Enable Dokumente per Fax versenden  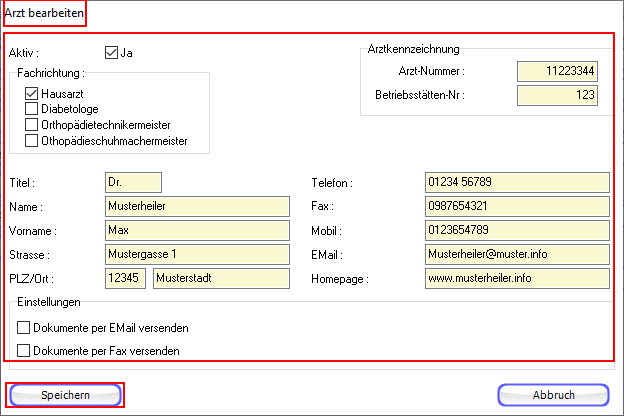(24, 350)
